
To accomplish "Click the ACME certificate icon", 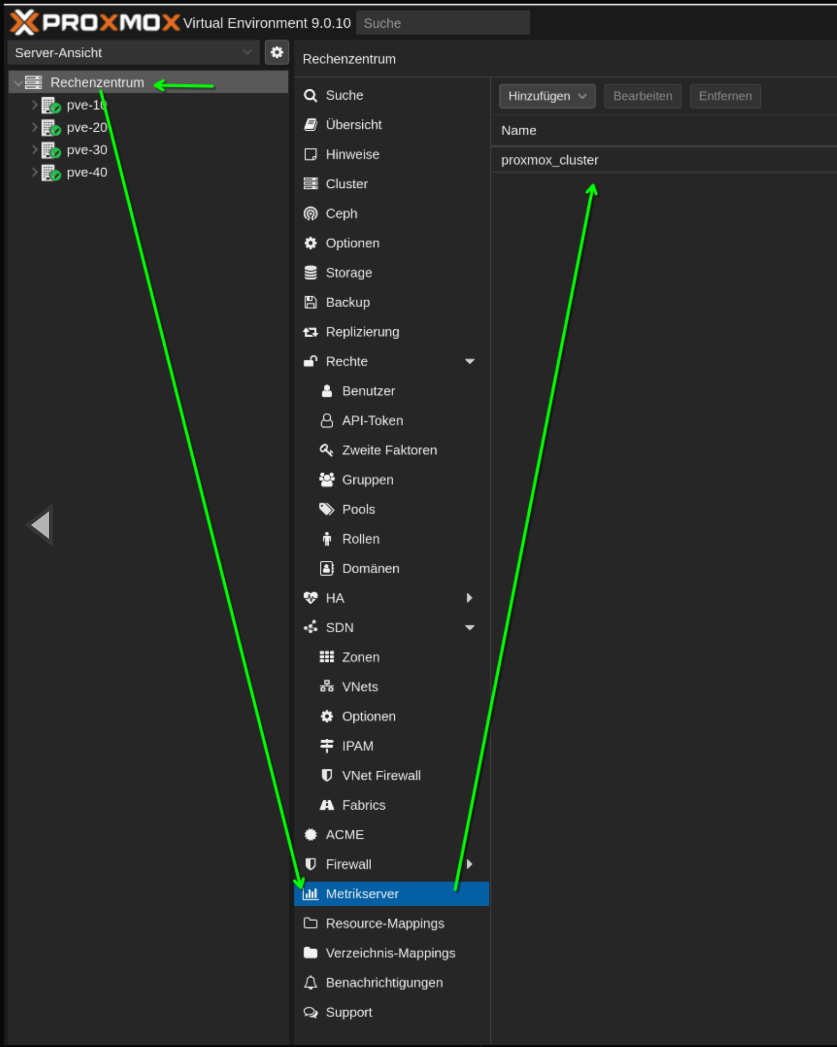I will 310,835.
